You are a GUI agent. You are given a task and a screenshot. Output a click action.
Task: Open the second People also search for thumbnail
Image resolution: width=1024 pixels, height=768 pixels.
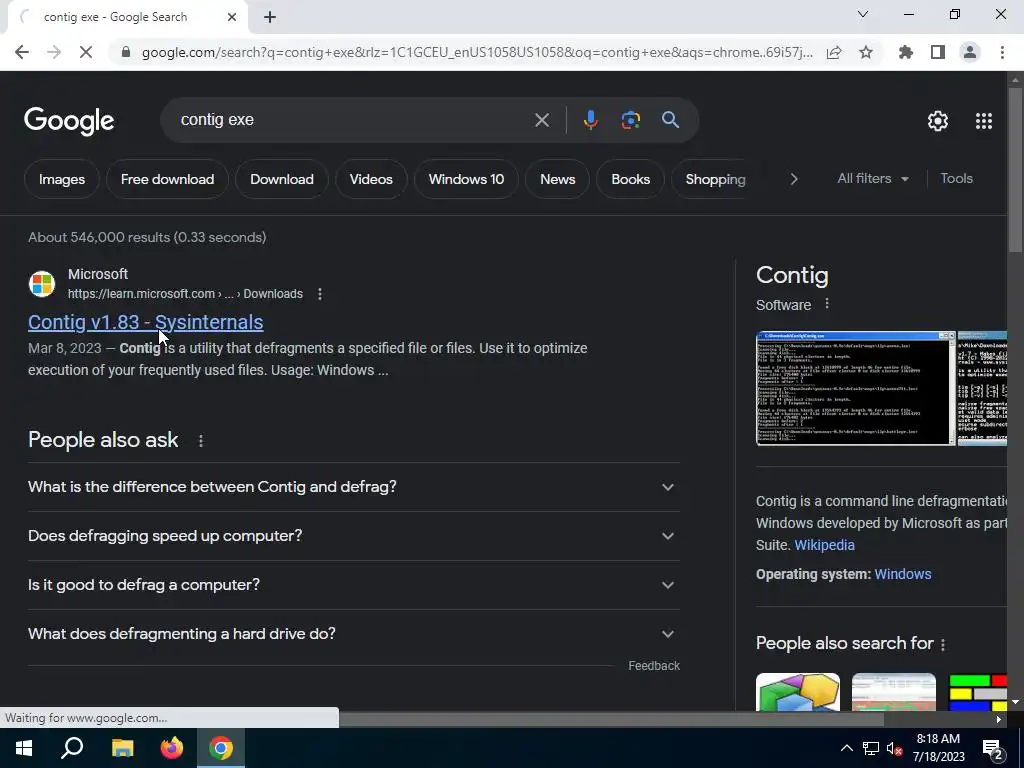894,692
